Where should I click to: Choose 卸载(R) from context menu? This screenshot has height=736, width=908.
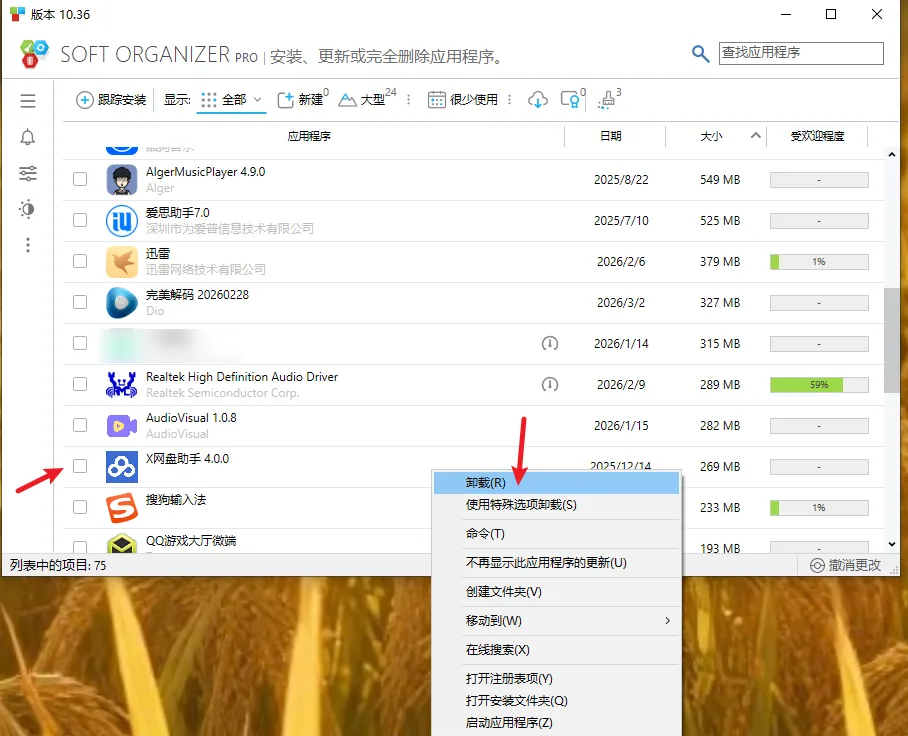coord(556,483)
